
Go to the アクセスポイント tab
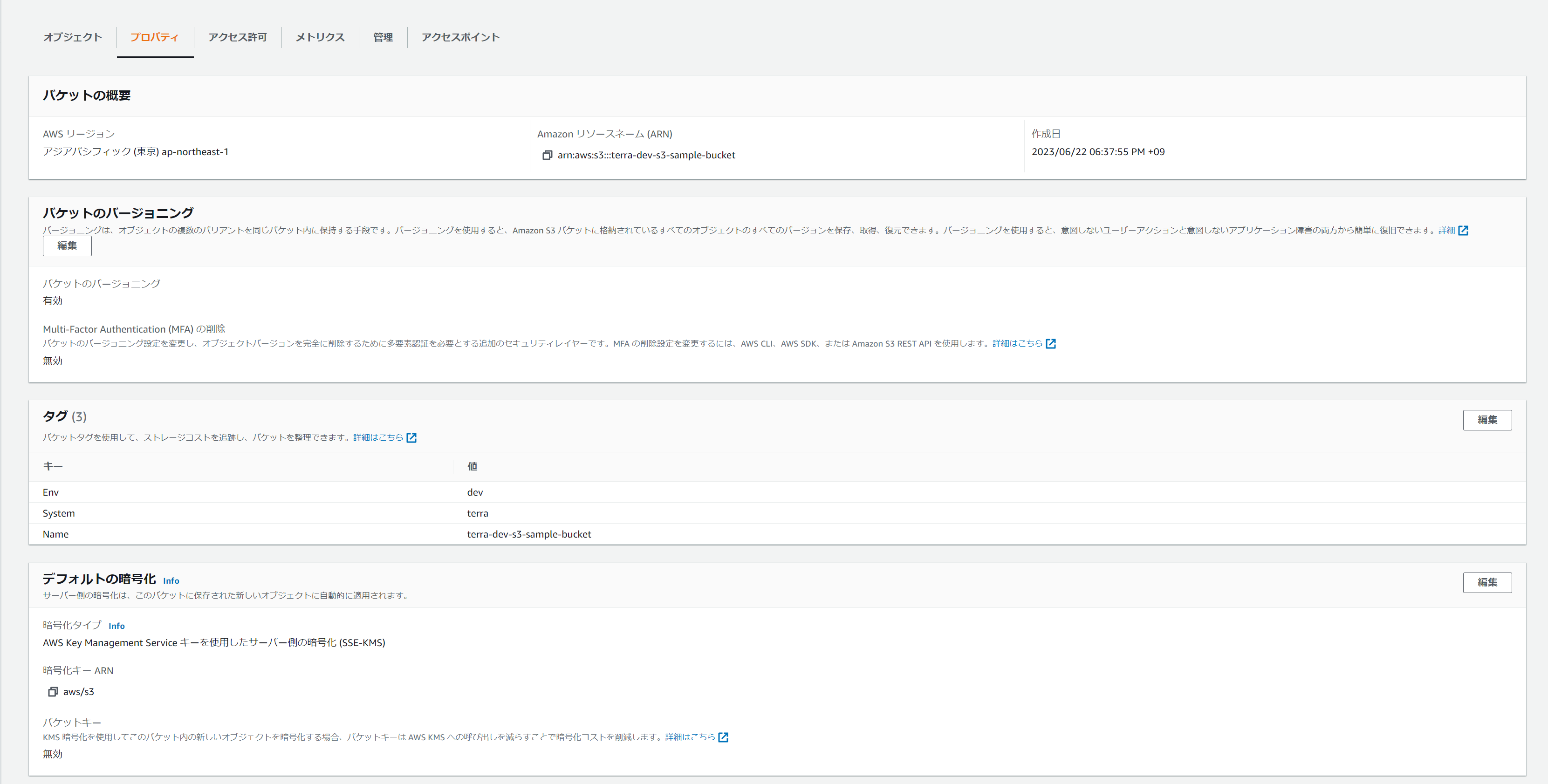[x=460, y=37]
